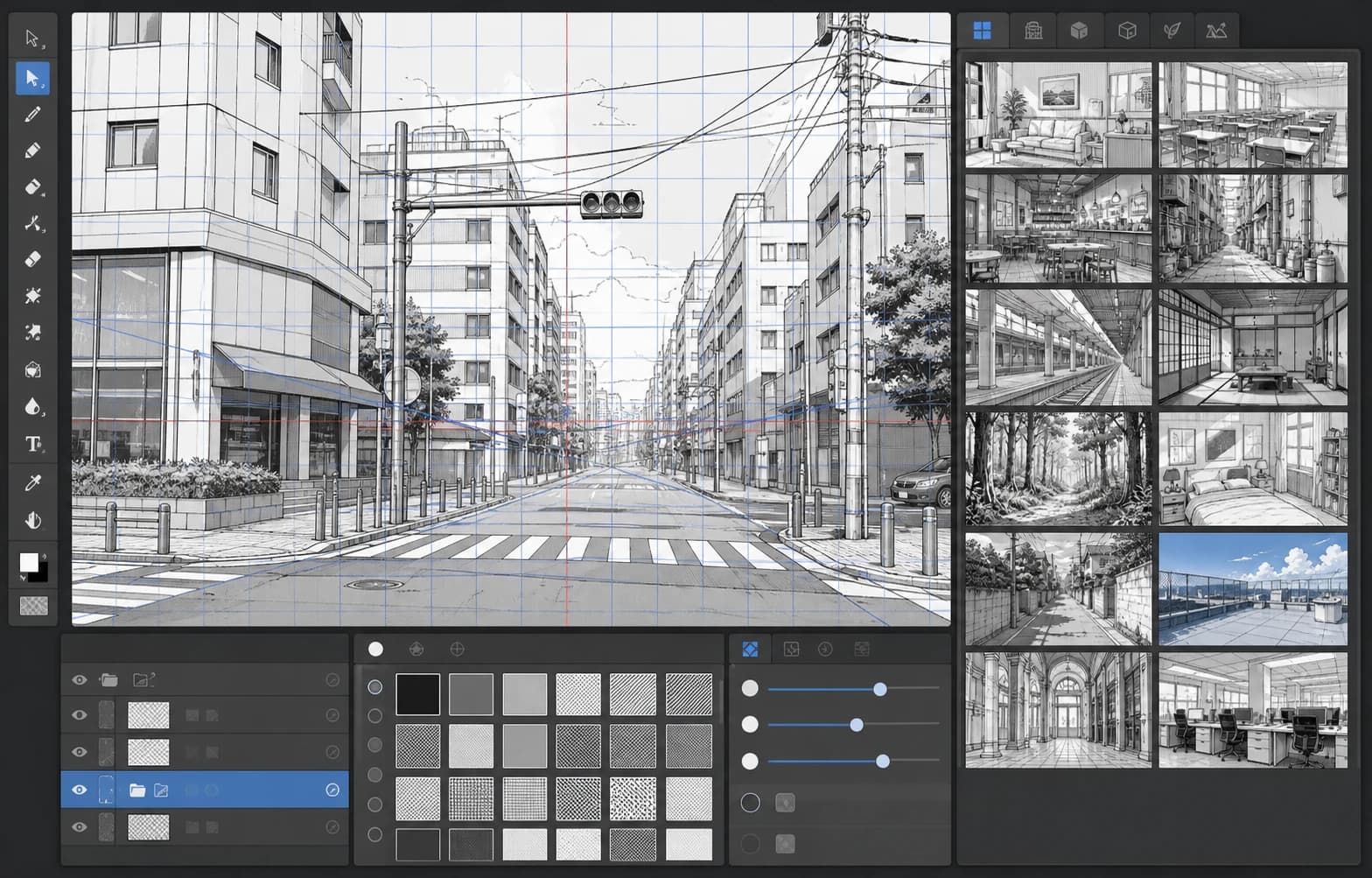Open the leaf nature materials tab
Viewport: 1372px width, 878px height.
point(1172,31)
